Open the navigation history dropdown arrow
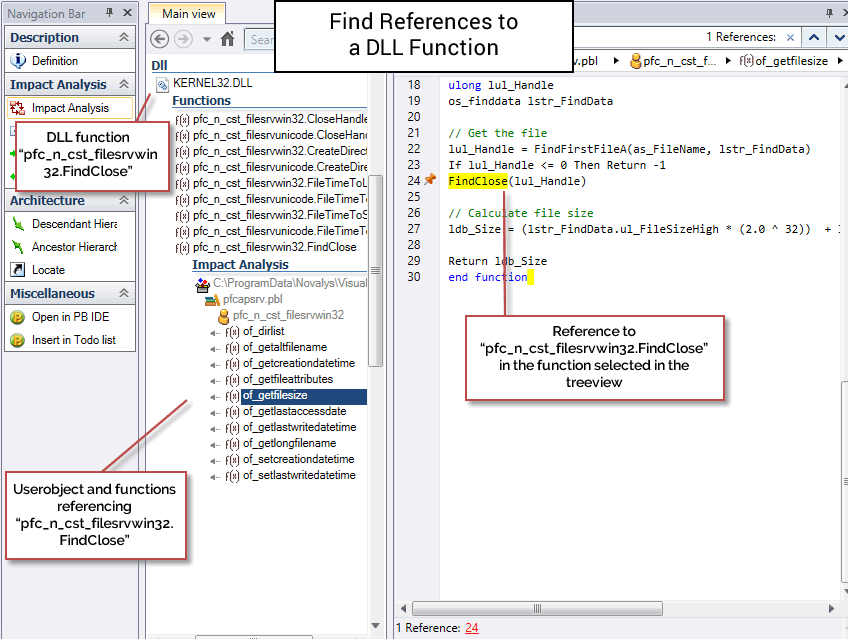The width and height of the screenshot is (848, 639). coord(206,39)
